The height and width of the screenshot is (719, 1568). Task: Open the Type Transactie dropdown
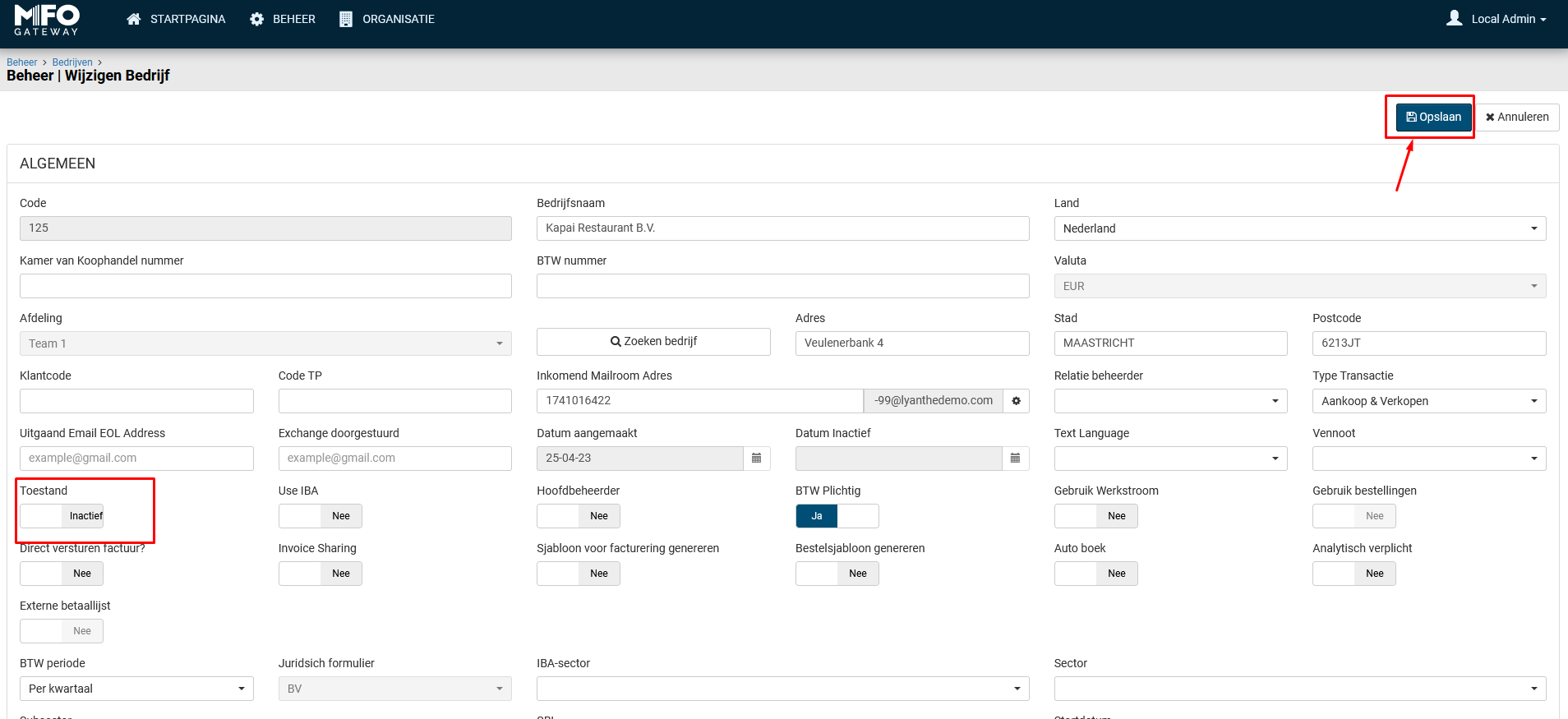[1428, 401]
